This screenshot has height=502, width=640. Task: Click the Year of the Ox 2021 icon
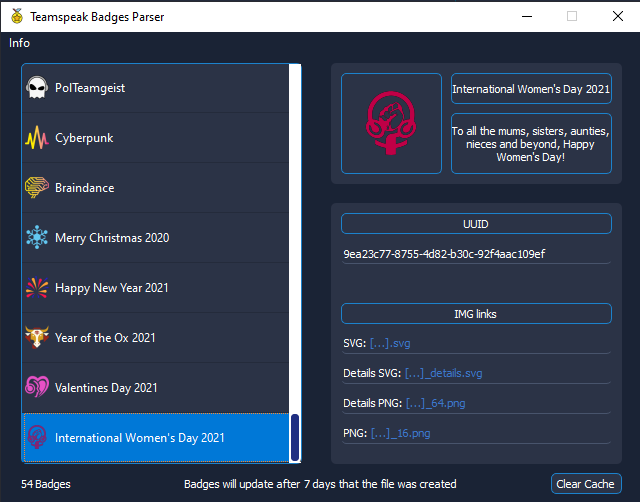[x=37, y=338]
